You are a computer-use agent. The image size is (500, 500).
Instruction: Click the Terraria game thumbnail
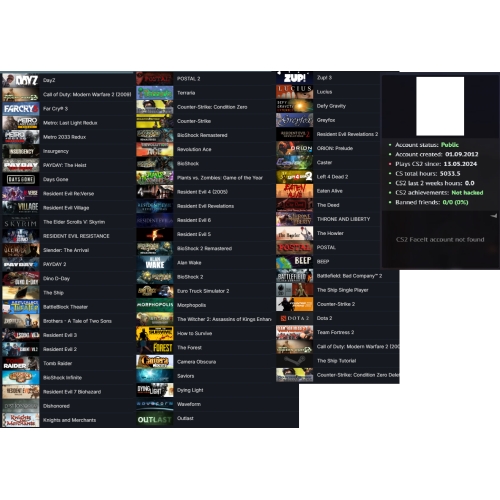(155, 93)
